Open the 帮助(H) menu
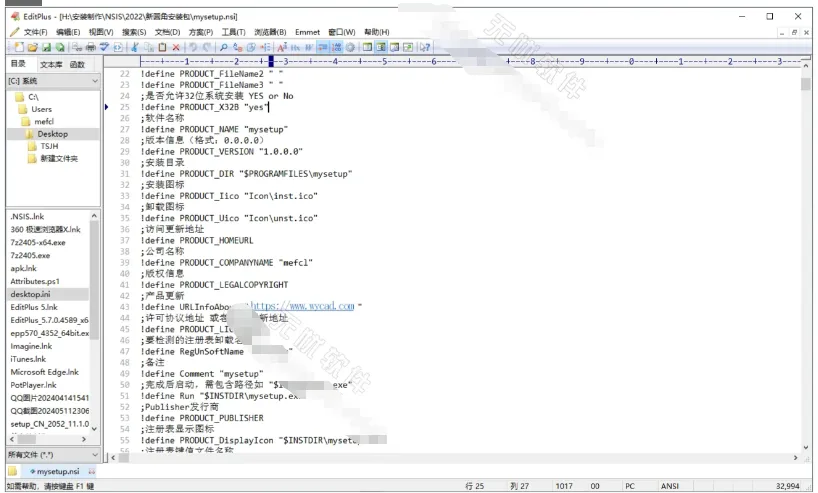Viewport: 818px width, 493px height. pos(377,32)
